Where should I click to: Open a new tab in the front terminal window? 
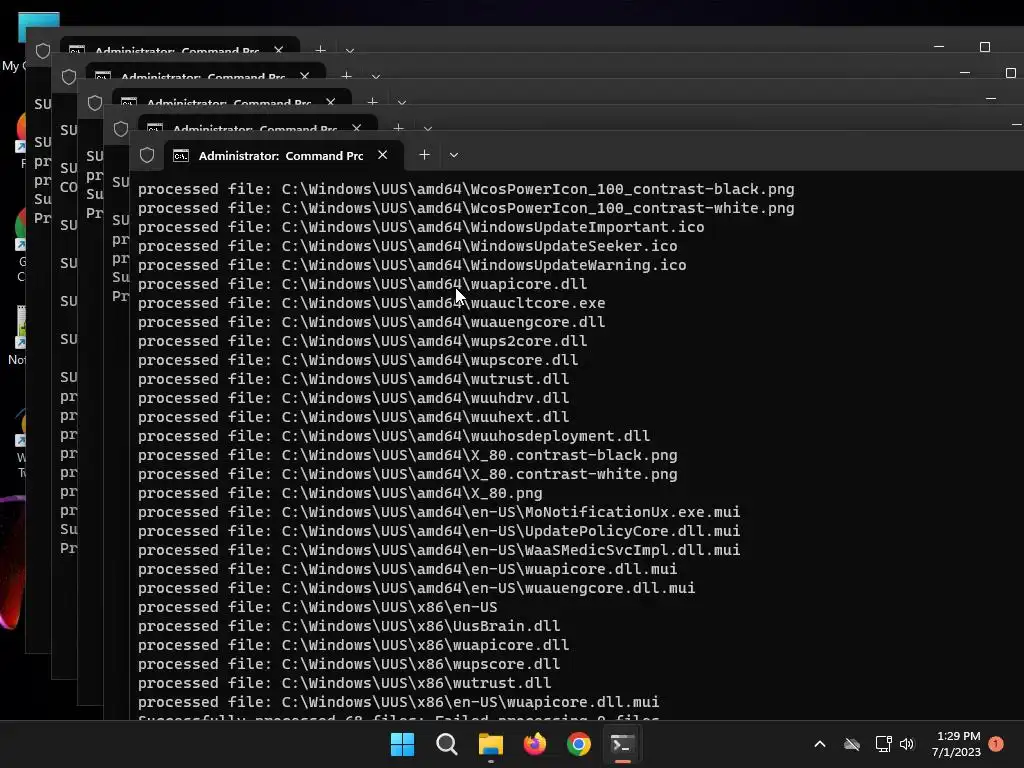tap(424, 155)
